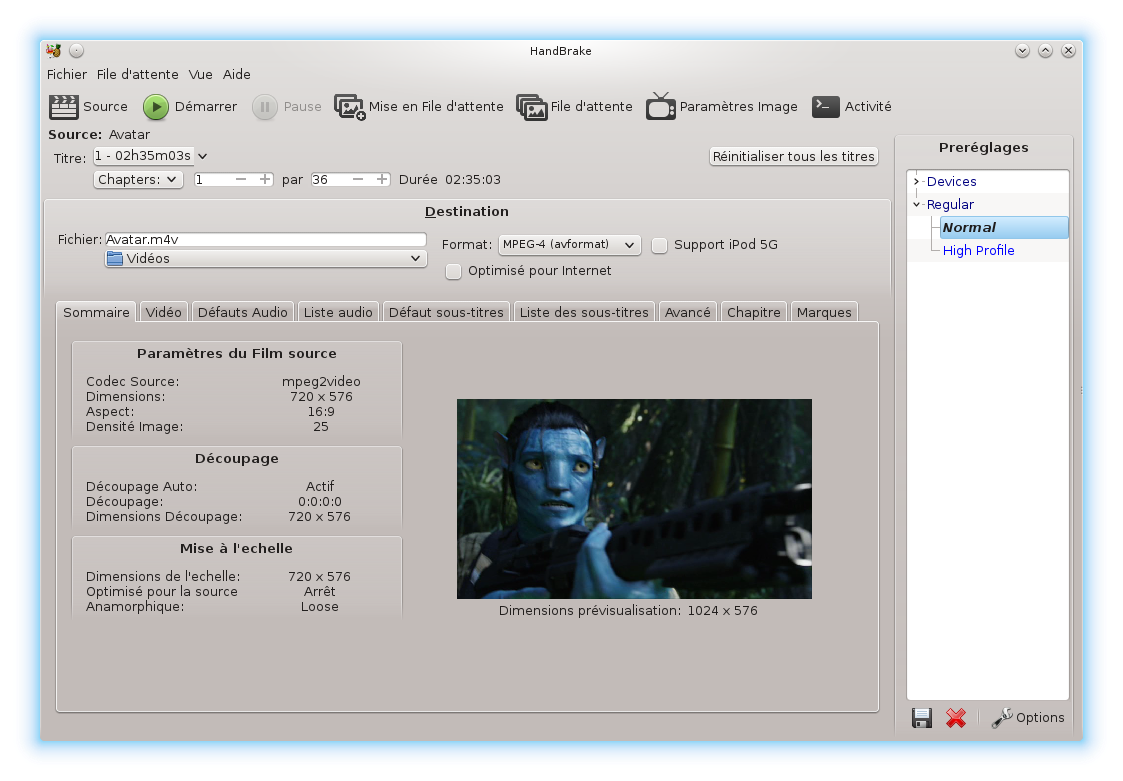Click the Découpage Auto value Actif
This screenshot has width=1123, height=781.
coord(319,487)
